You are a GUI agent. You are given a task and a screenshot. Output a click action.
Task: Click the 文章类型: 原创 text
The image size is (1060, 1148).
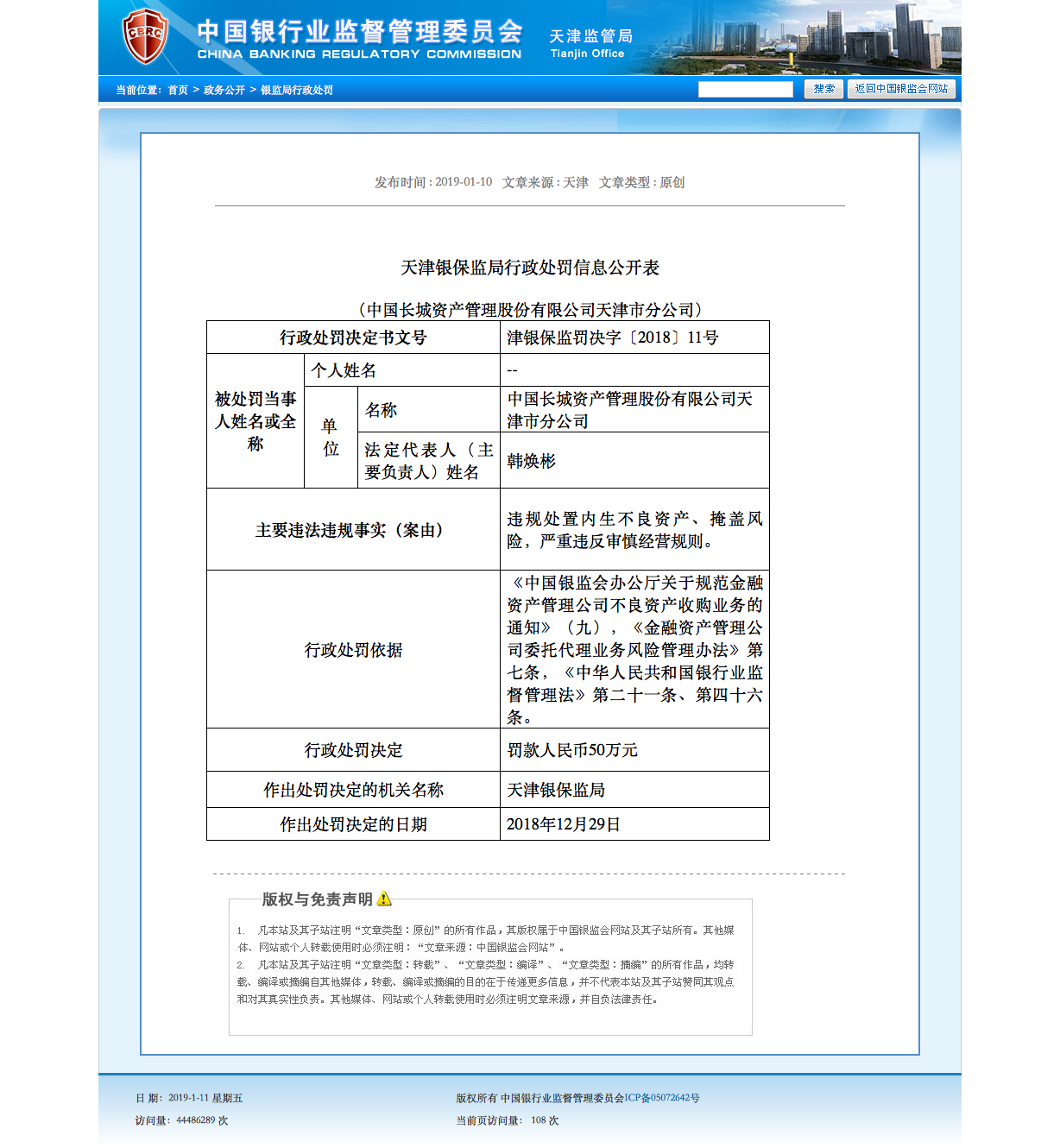642,182
